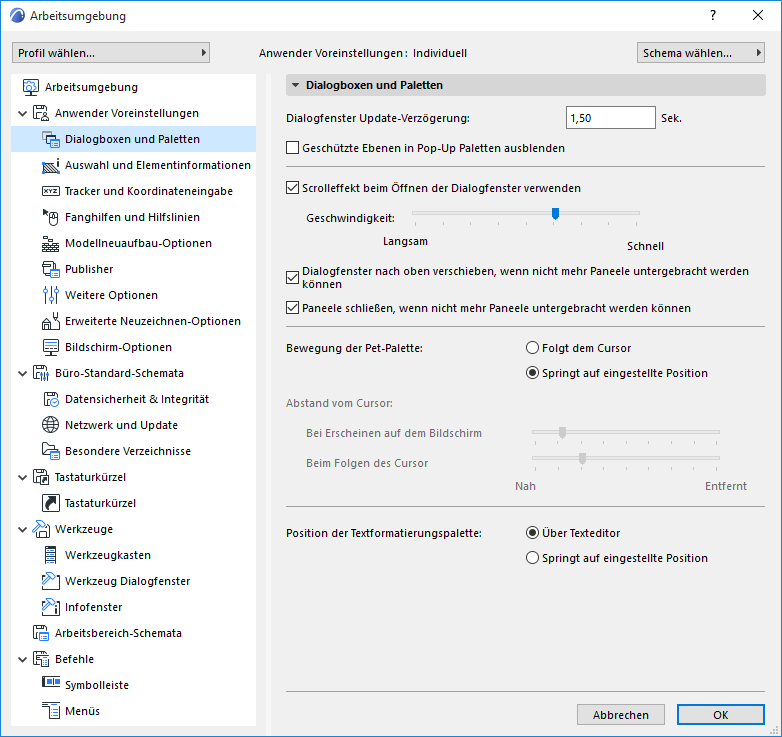Click the XYZ Tracker und Koordinateneingabe icon

coord(51,191)
